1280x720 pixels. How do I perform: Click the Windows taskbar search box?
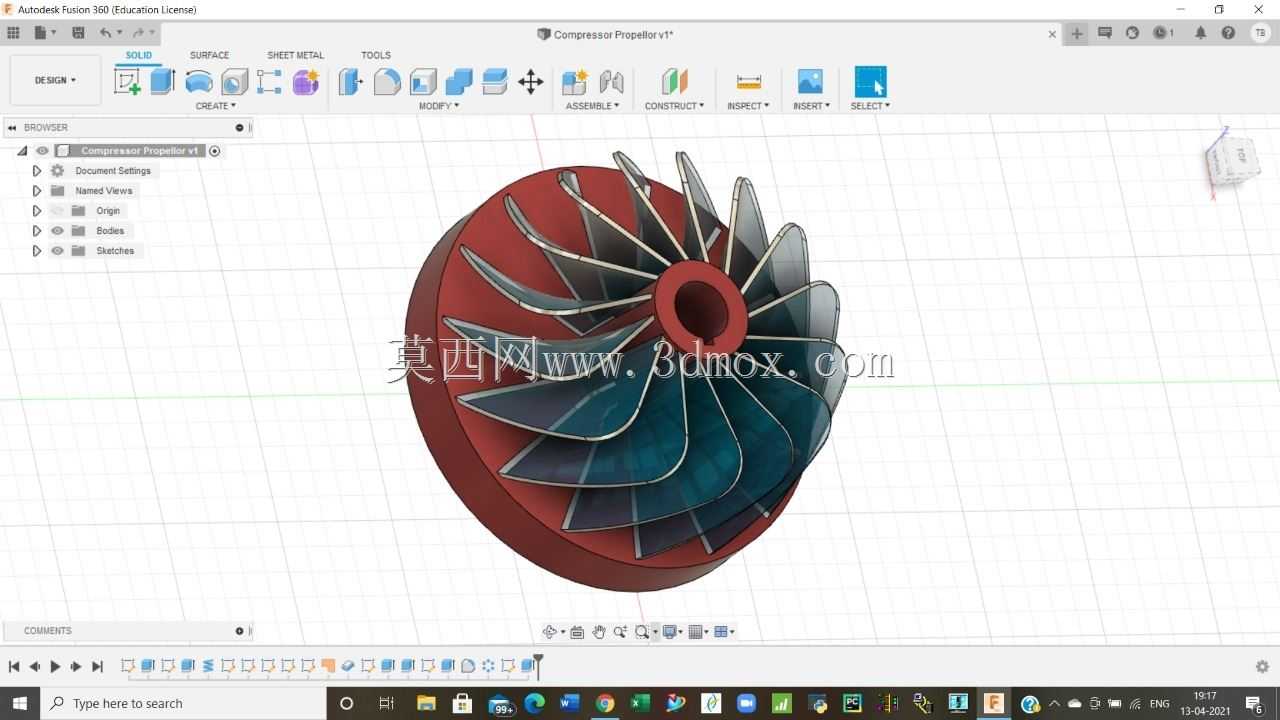(x=183, y=703)
